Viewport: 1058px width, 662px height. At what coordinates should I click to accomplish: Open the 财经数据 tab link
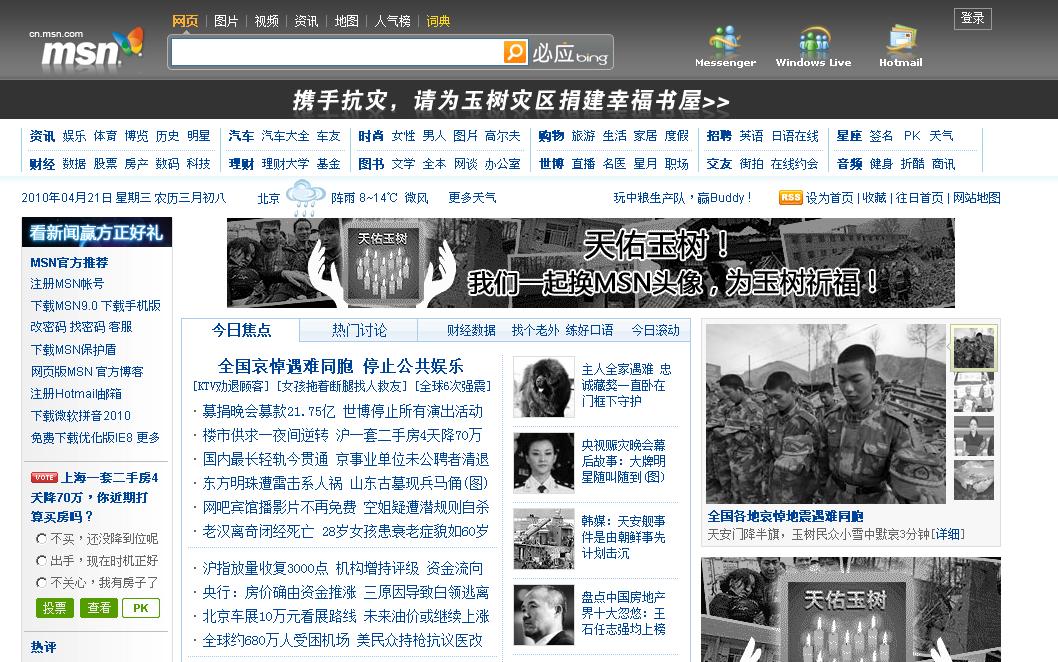tap(471, 330)
